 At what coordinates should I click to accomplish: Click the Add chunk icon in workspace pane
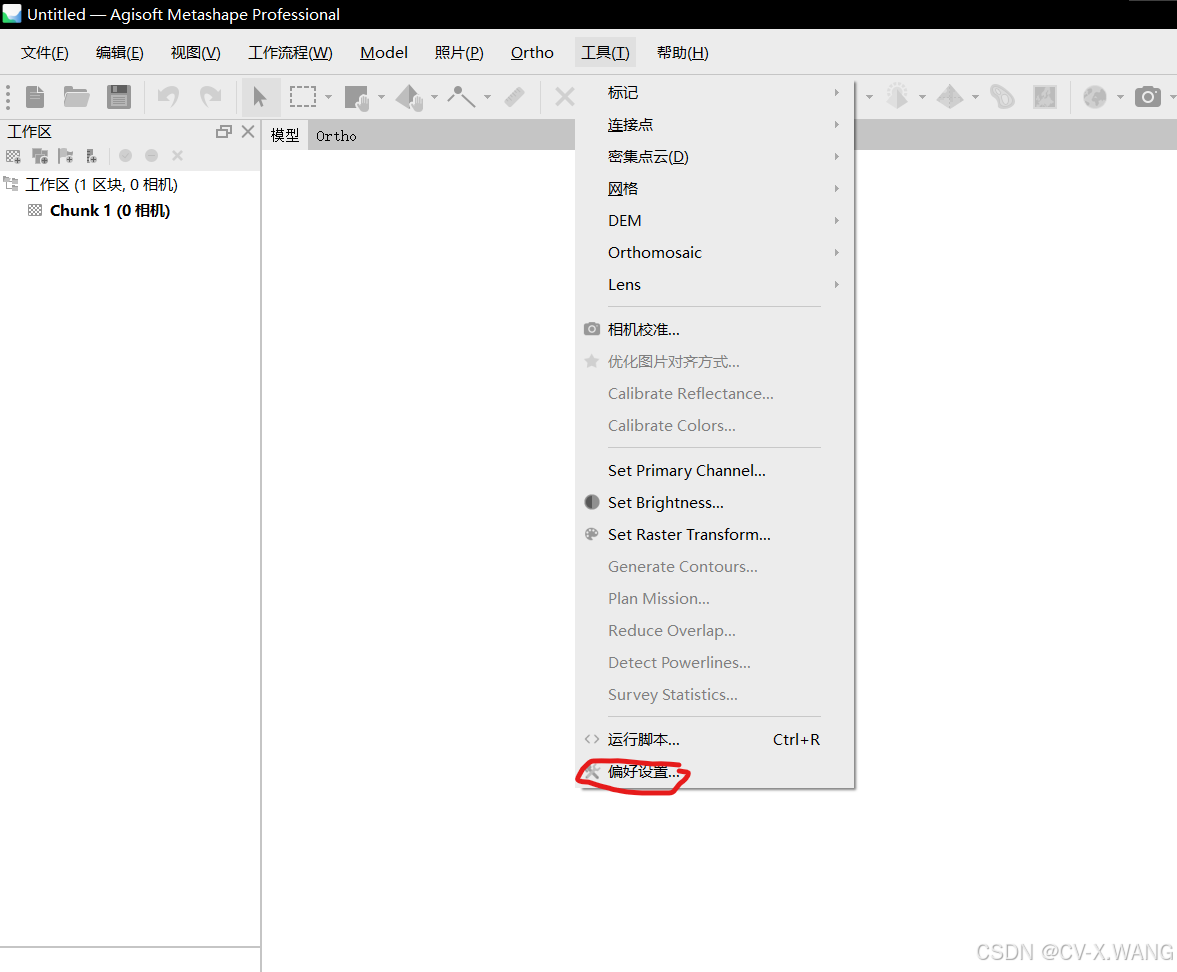click(14, 156)
